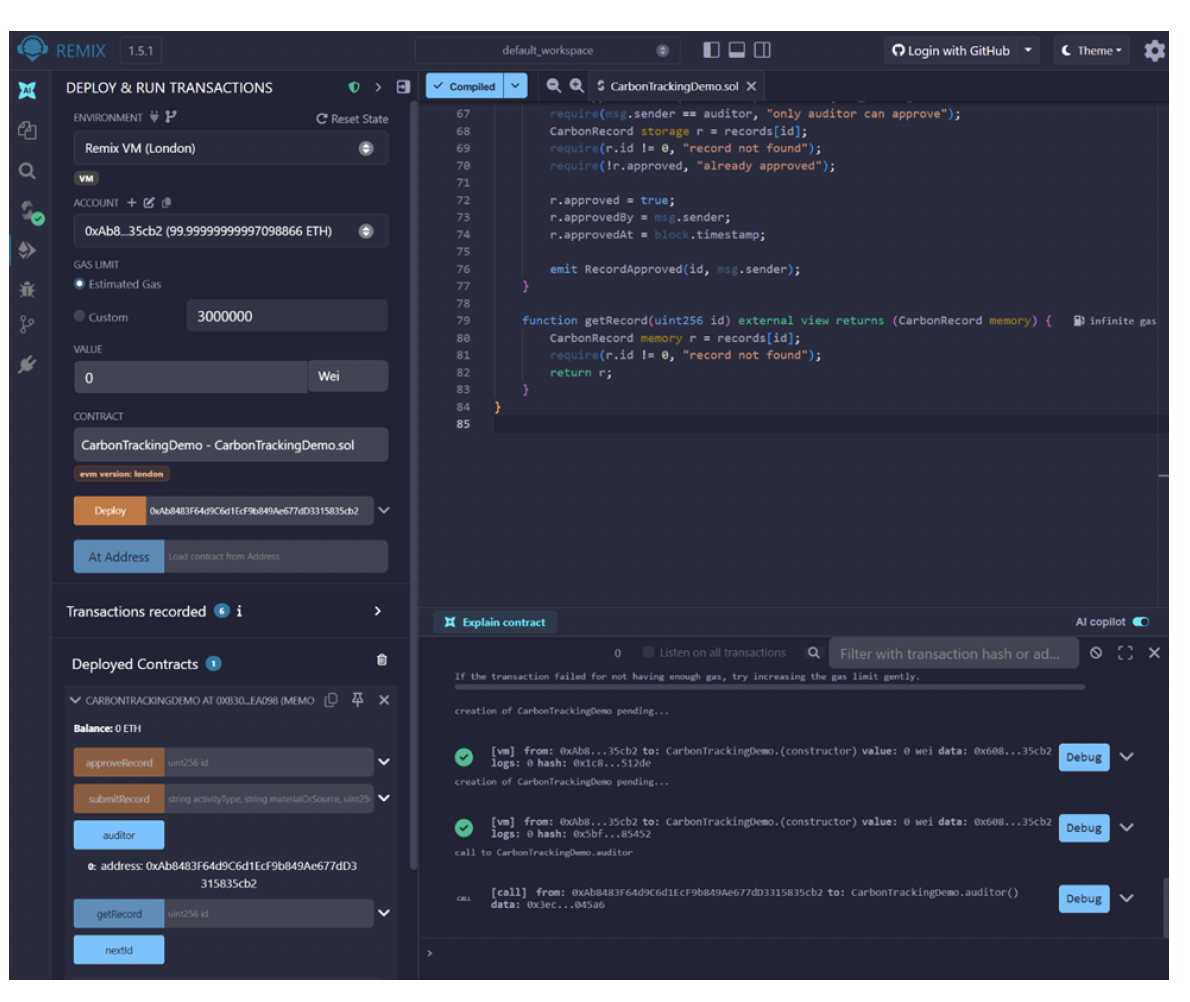Toggle the bottom terminal panel layout icon
The image size is (1190, 1002).
[x=736, y=50]
